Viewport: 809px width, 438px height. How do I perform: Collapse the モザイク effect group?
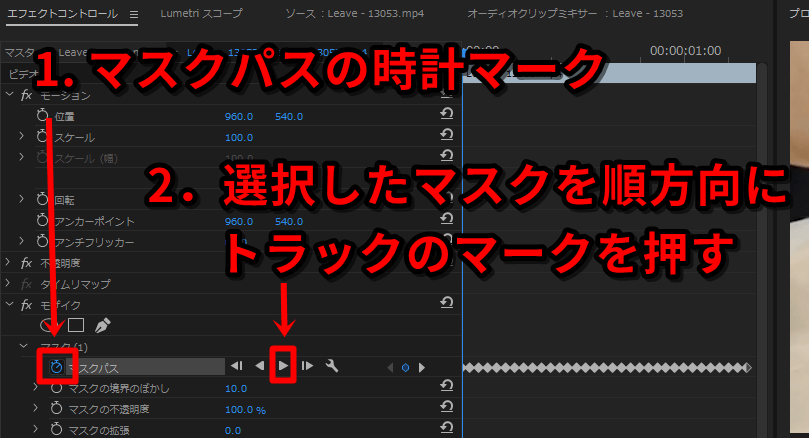pos(9,304)
